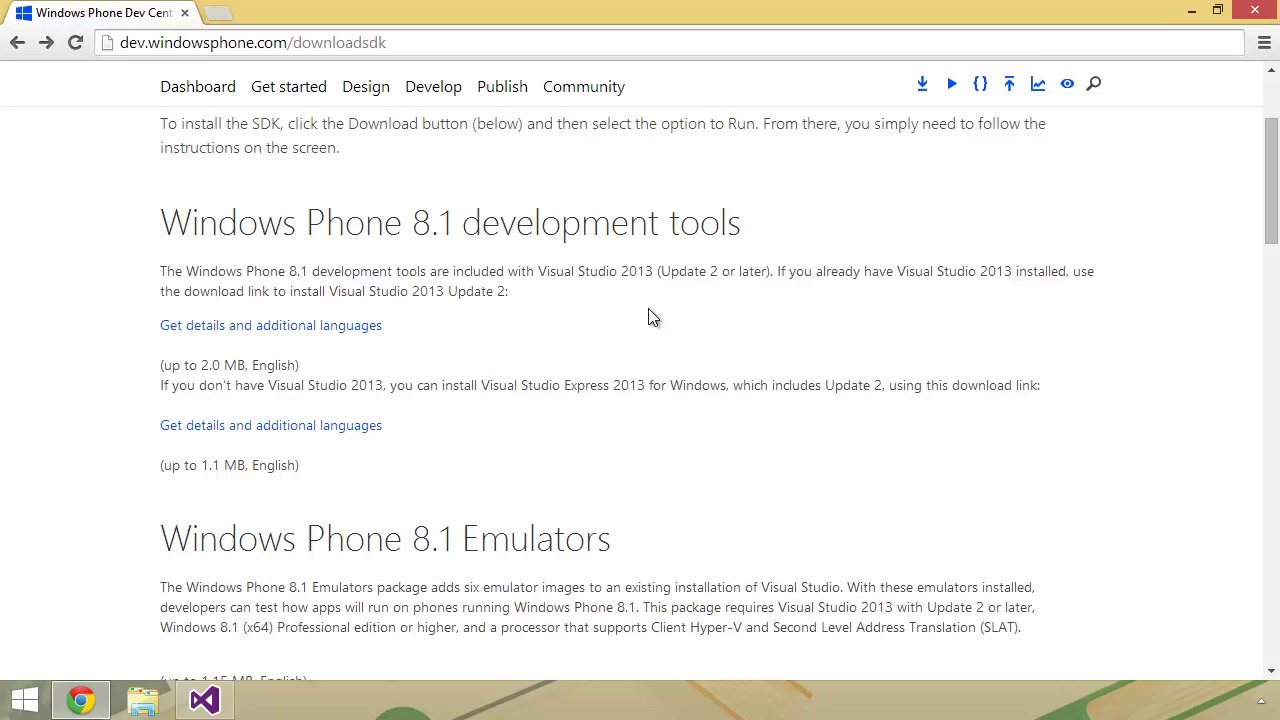The image size is (1280, 720).
Task: Click the play triangle icon in site header
Action: coord(951,84)
